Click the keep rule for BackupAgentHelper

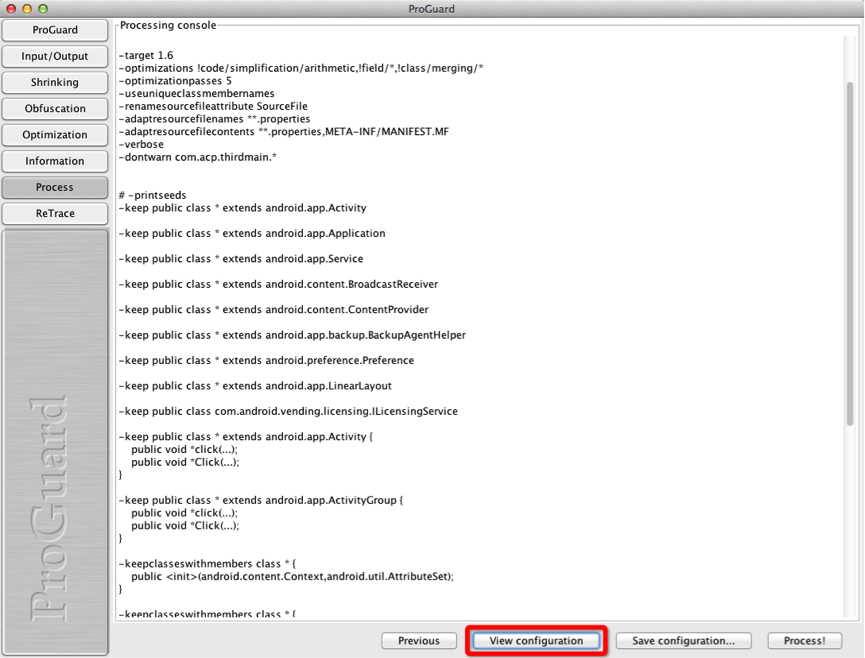pyautogui.click(x=292, y=334)
